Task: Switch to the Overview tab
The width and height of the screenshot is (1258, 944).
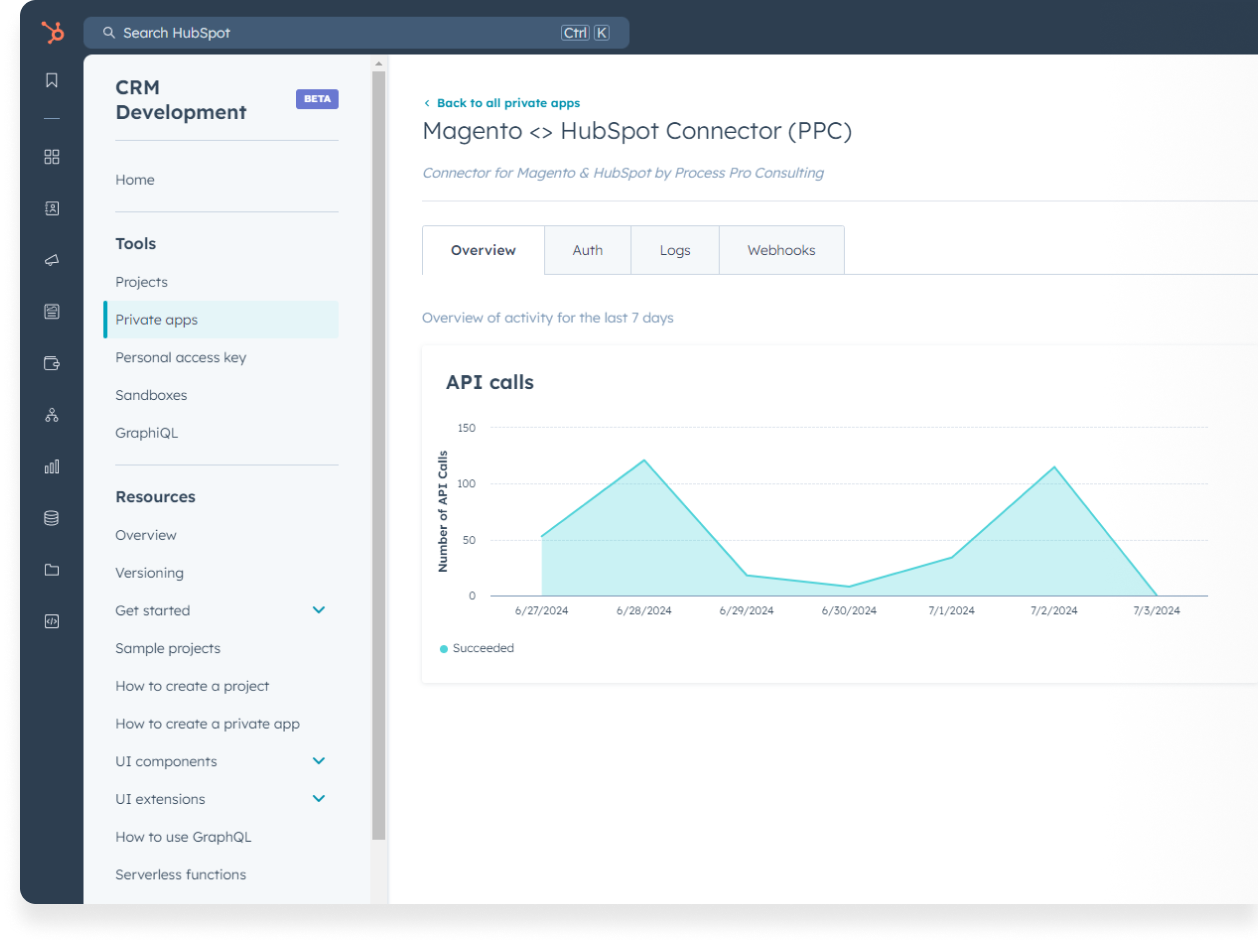Action: click(483, 250)
